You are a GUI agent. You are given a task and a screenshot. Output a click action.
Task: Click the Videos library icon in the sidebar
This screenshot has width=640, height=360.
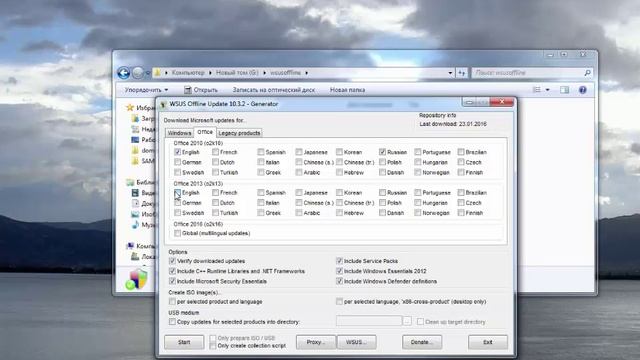(135, 193)
